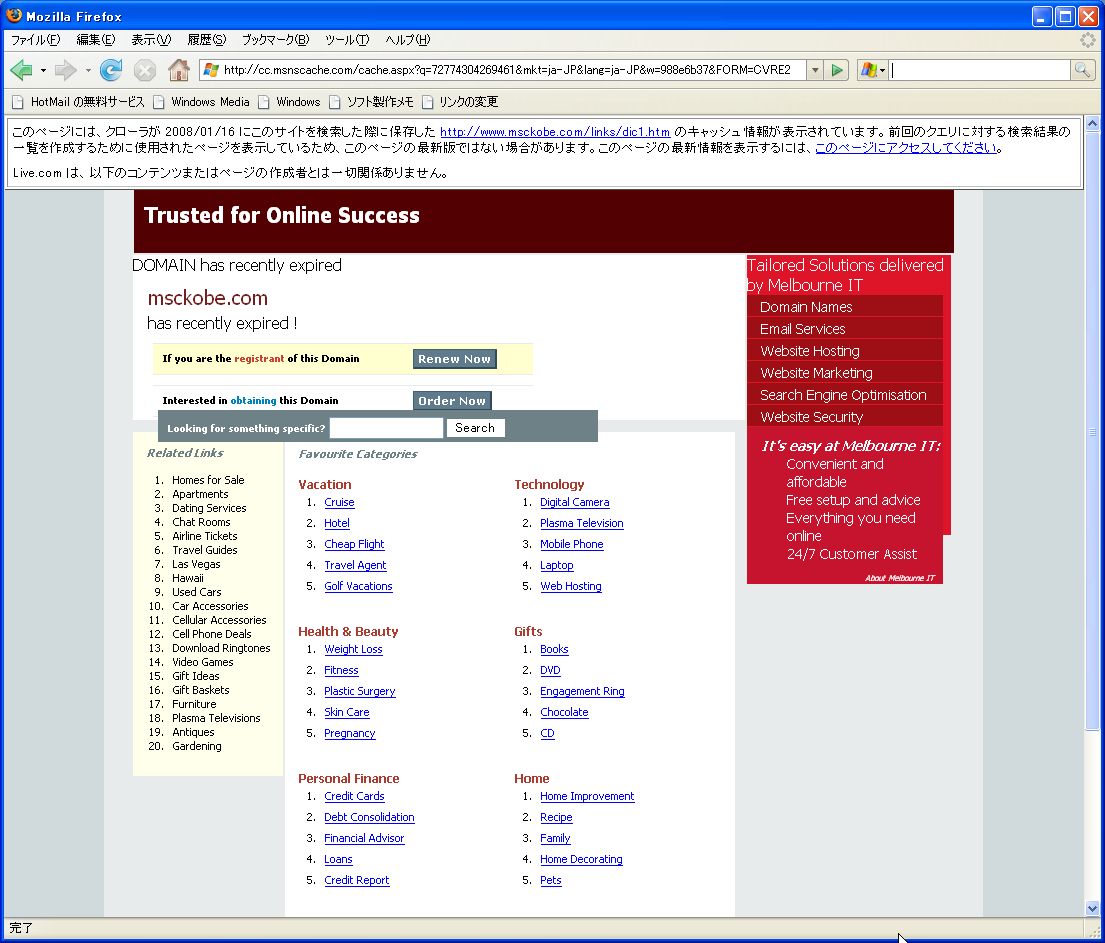The width and height of the screenshot is (1105, 943).
Task: Click the blue 'obtaining' word link
Action: (253, 400)
